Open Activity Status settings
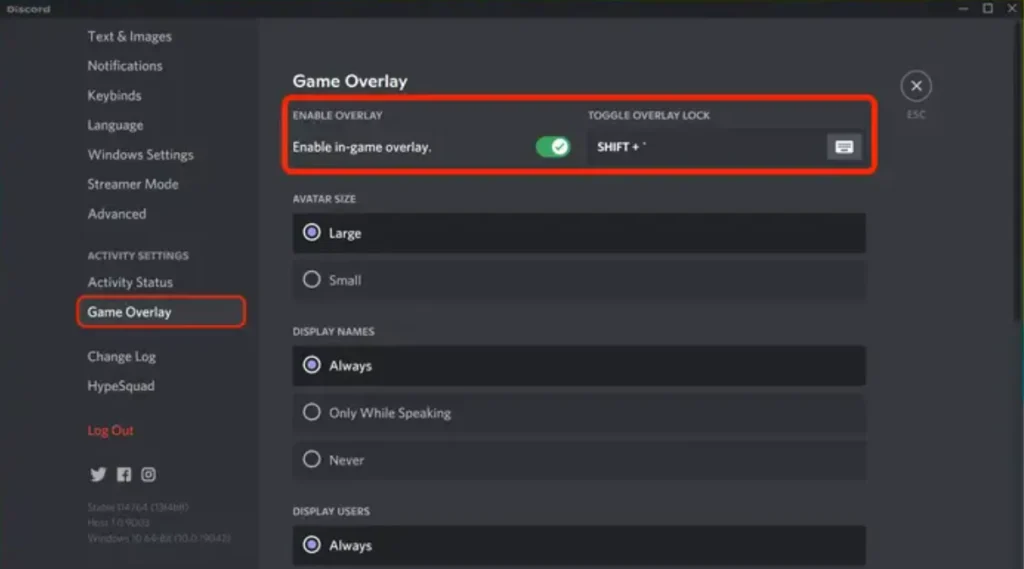The height and width of the screenshot is (569, 1024). point(130,282)
